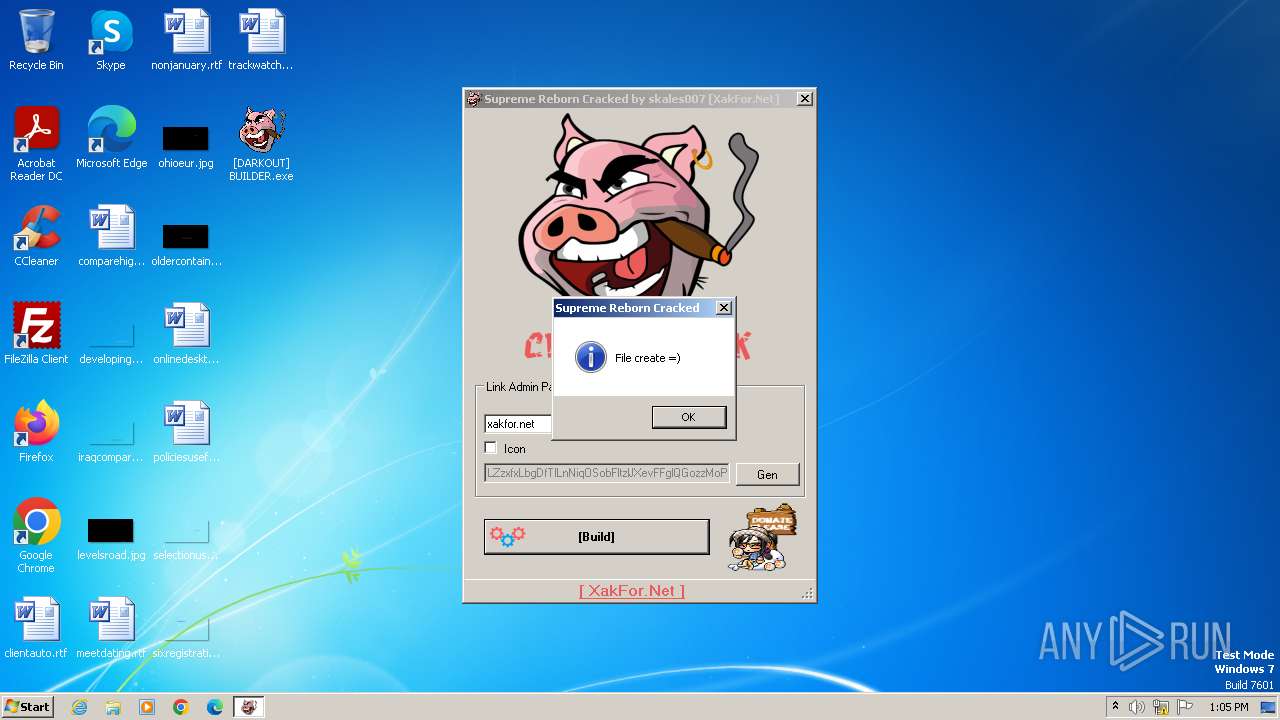Open the volume control tray icon
Image resolution: width=1280 pixels, height=720 pixels.
click(x=1137, y=707)
